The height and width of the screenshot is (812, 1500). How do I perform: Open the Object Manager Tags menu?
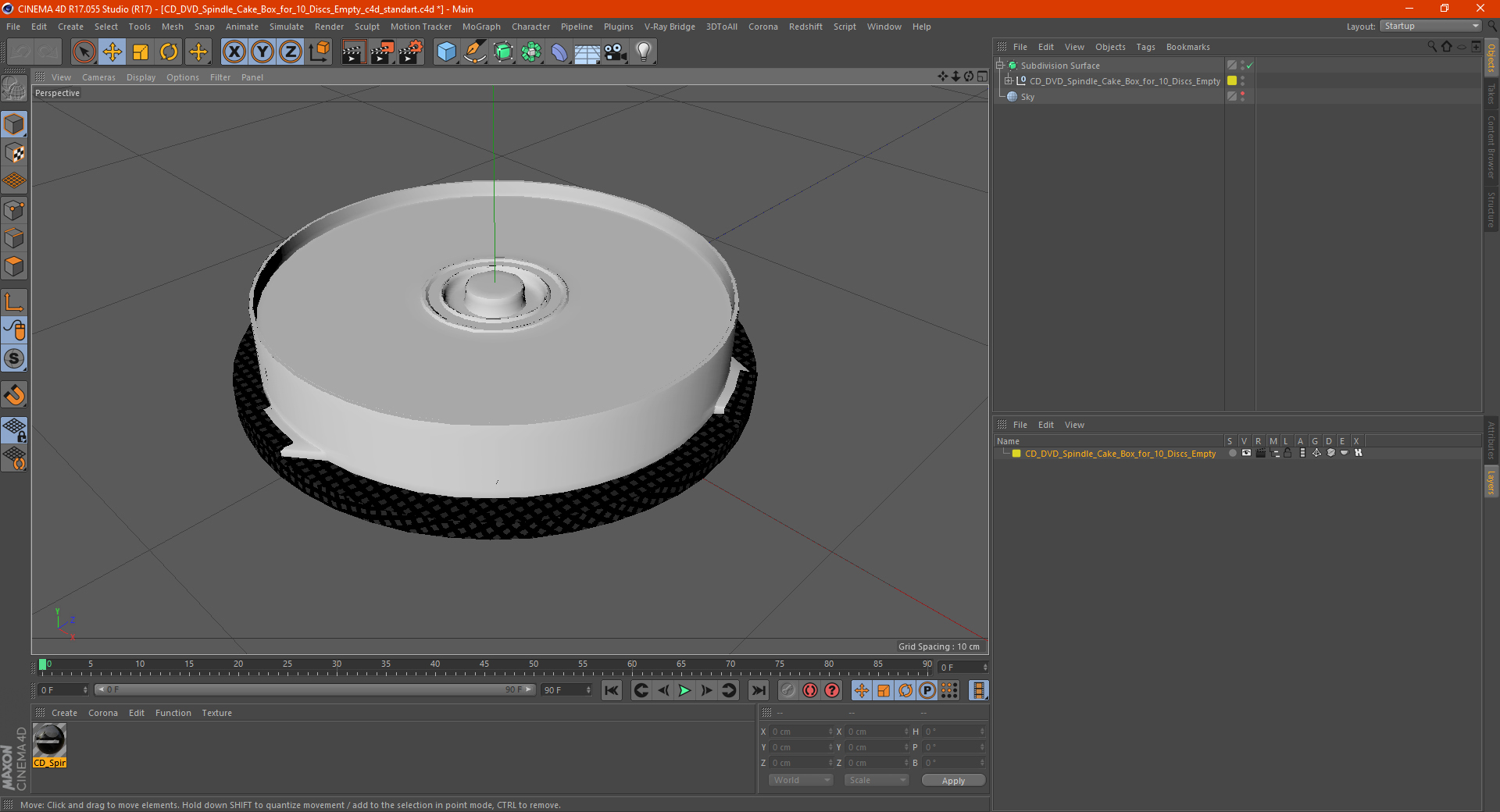[1145, 47]
